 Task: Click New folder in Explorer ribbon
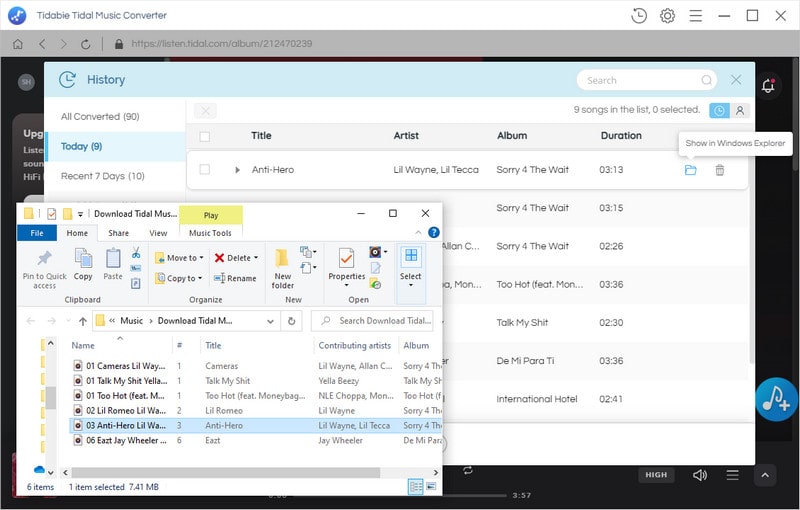click(x=282, y=266)
